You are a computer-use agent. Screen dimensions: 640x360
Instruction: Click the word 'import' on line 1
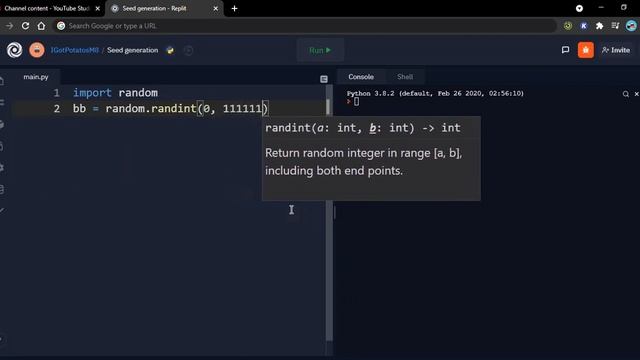pyautogui.click(x=92, y=93)
